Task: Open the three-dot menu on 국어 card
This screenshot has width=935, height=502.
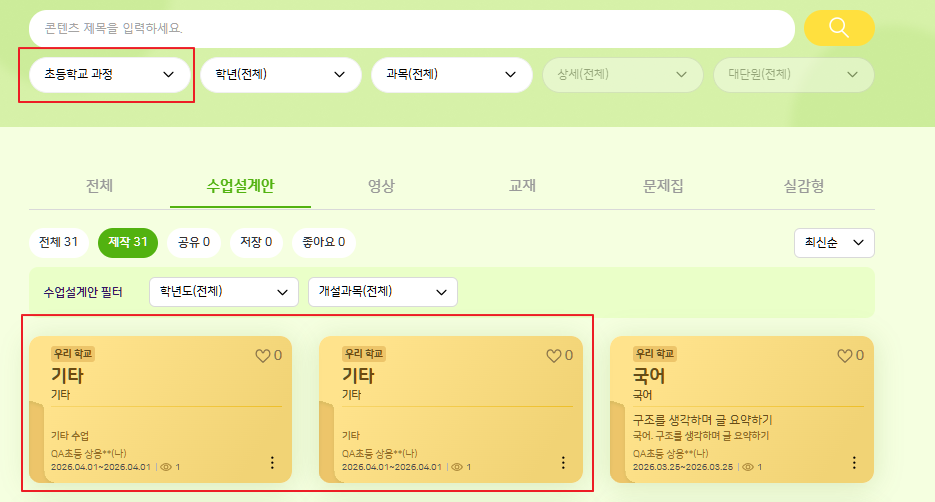Action: point(854,462)
